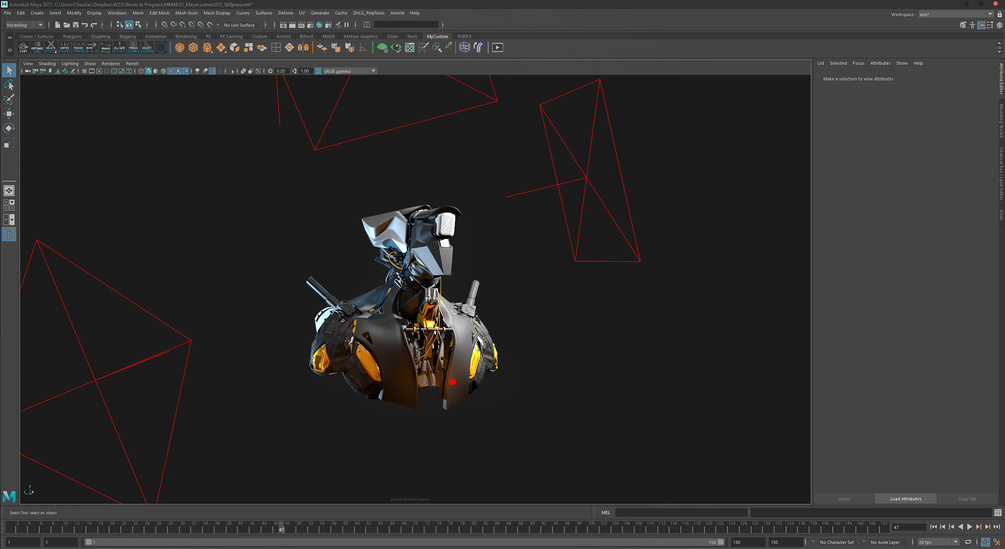Click the Load Attributes button

click(905, 498)
